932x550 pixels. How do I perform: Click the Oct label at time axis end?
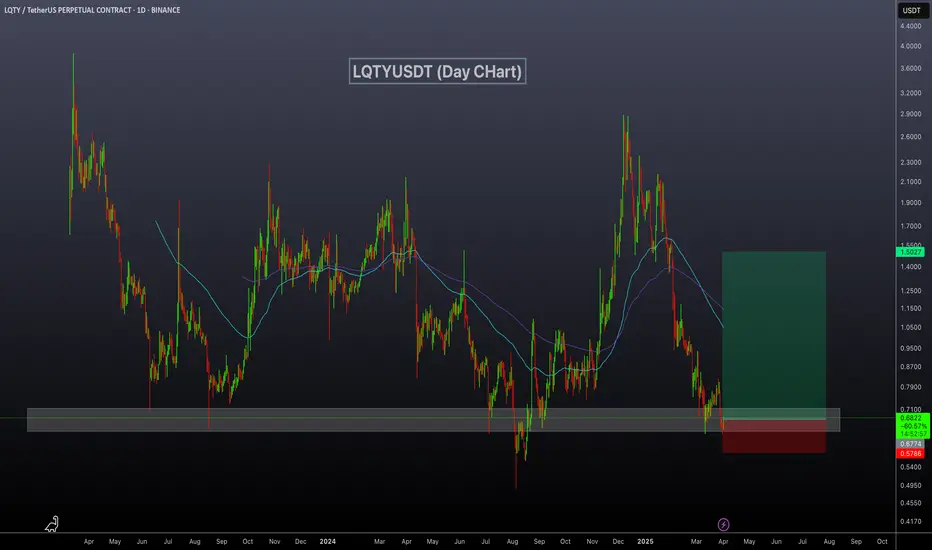click(882, 542)
